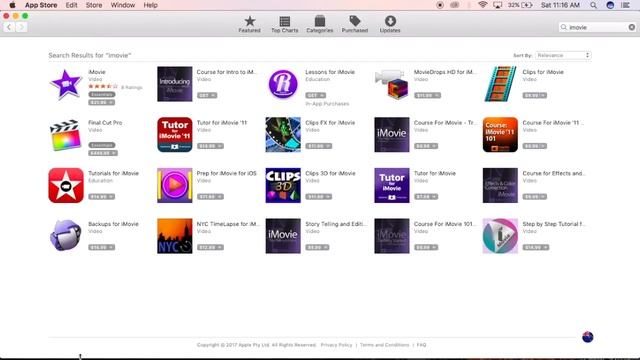Open the MovieDrops HD camera icon
The image size is (640, 360).
[x=392, y=84]
